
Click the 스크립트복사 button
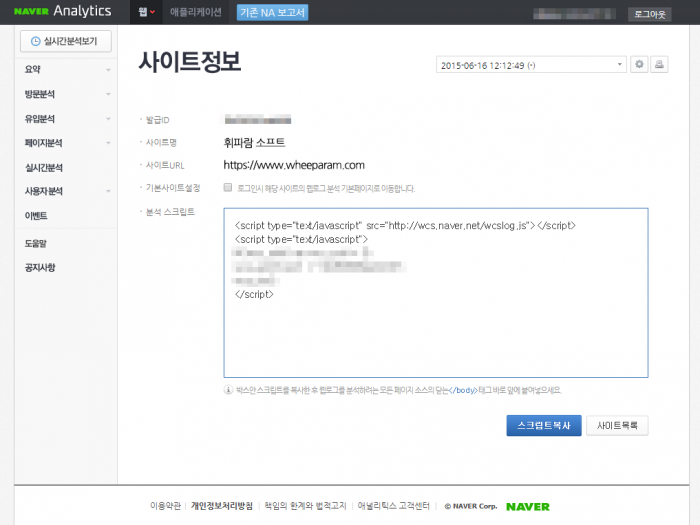click(544, 425)
